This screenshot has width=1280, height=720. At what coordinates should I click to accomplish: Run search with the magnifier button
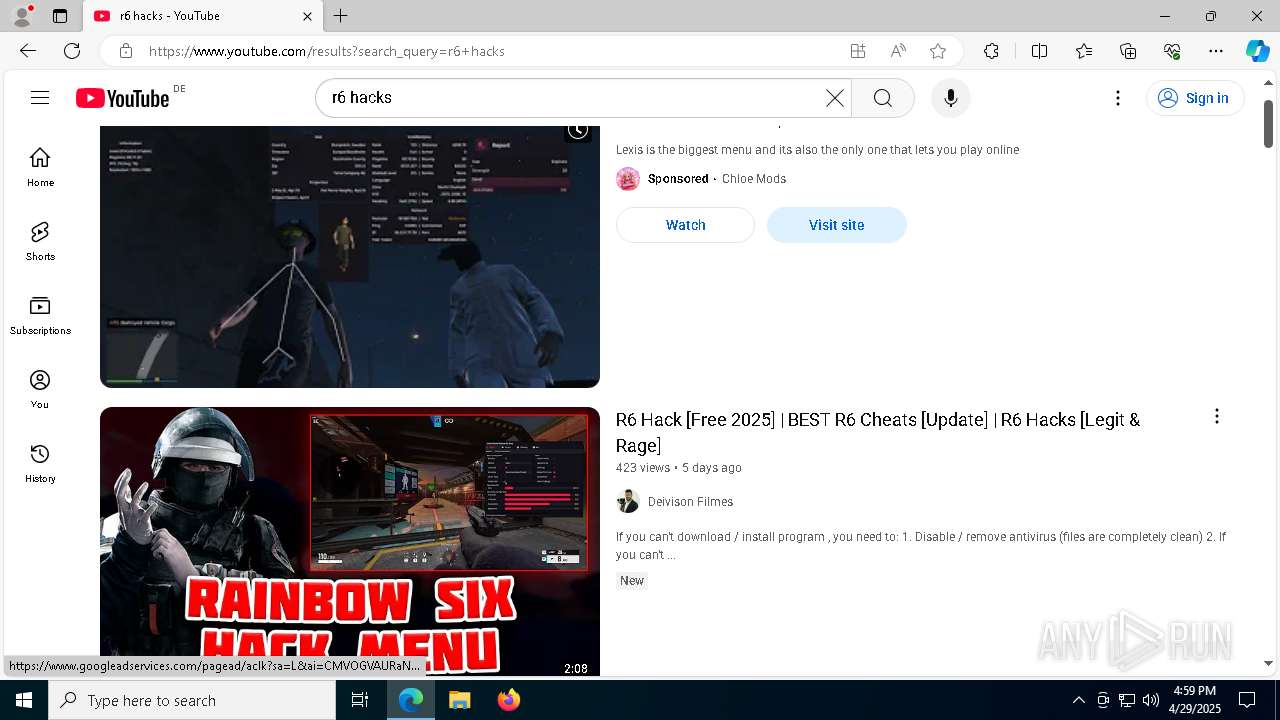(883, 98)
